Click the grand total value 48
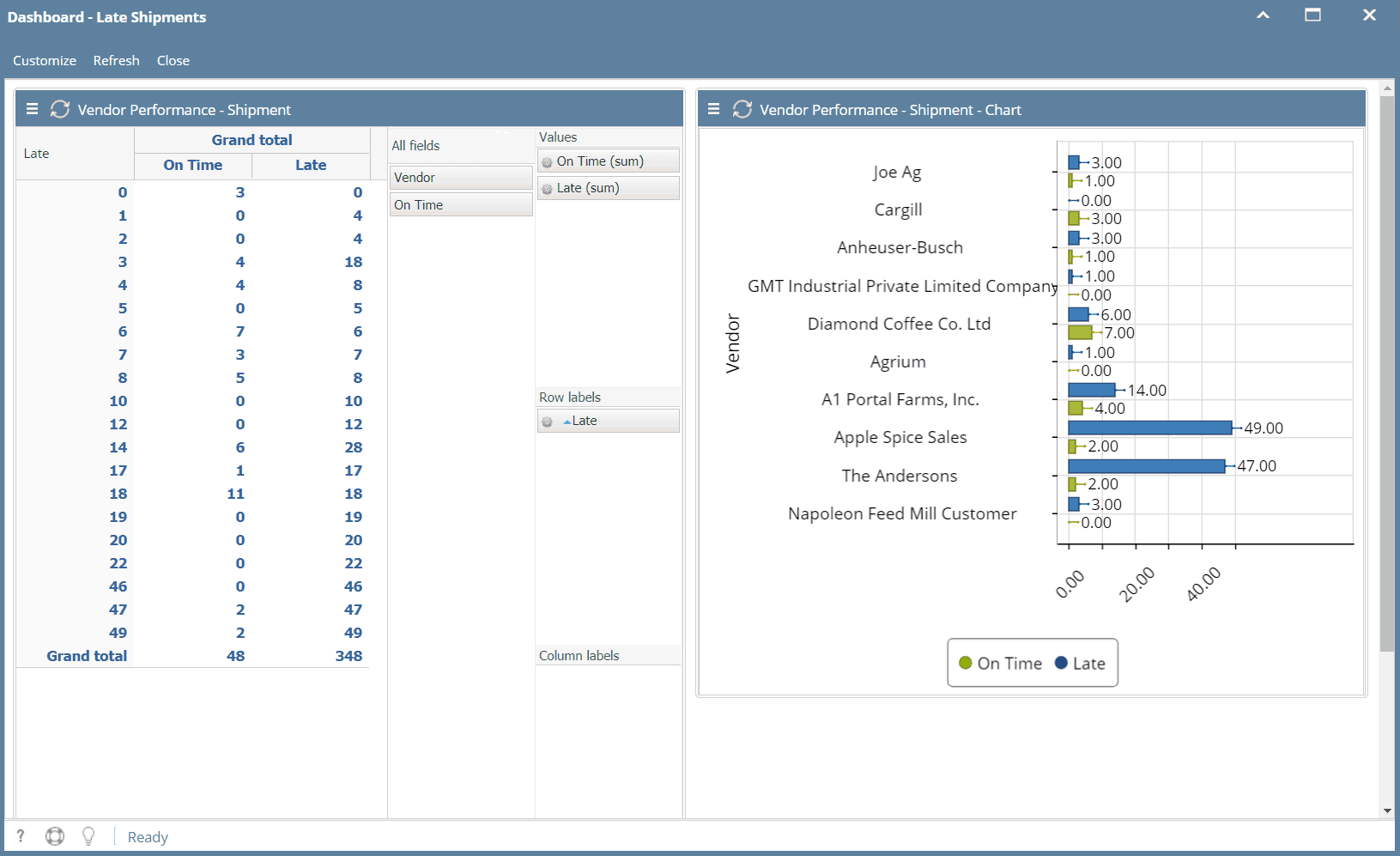Screen dimensions: 1400x856 pos(236,656)
